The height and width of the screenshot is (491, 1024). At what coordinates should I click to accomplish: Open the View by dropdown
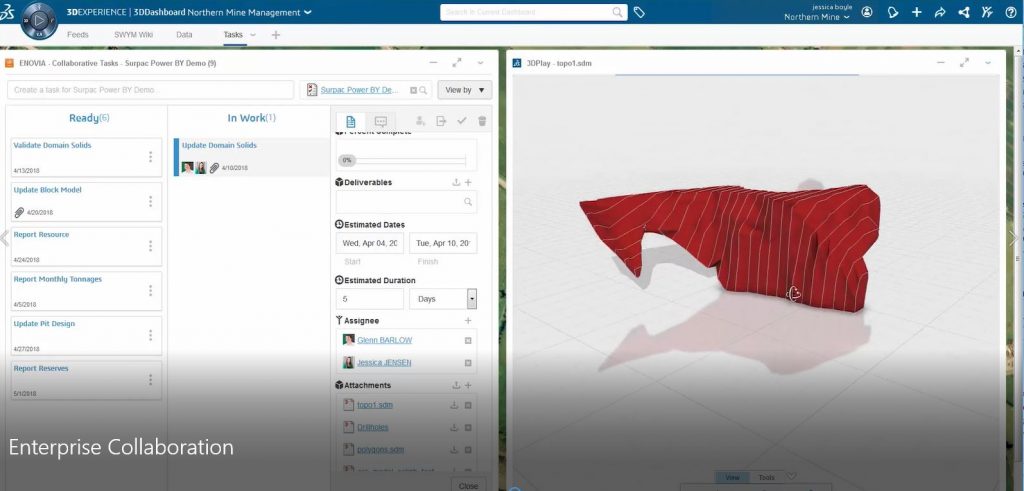(464, 90)
